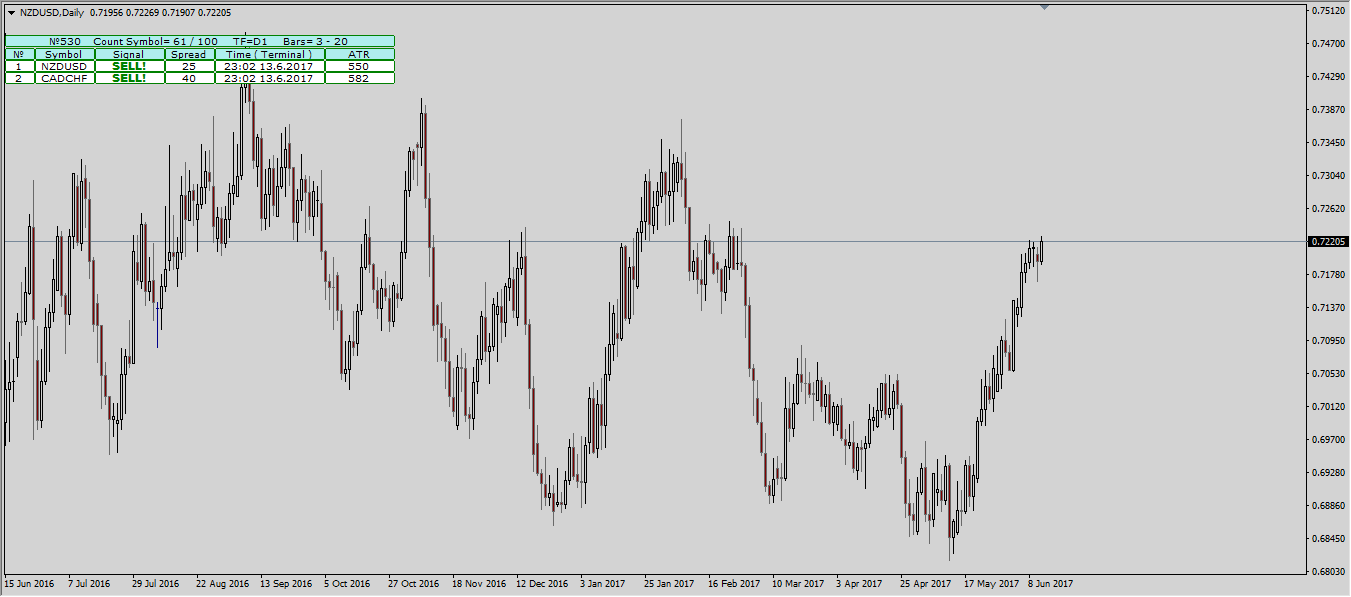
Task: Open the NZDUSD,Daily chart dropdown arrow
Action: tap(11, 12)
